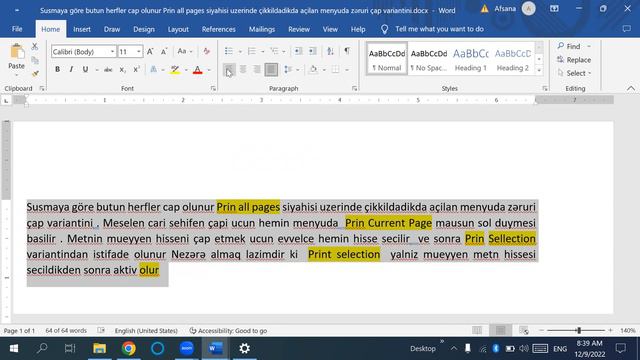Apply red font color
640x360 pixels.
tap(198, 70)
